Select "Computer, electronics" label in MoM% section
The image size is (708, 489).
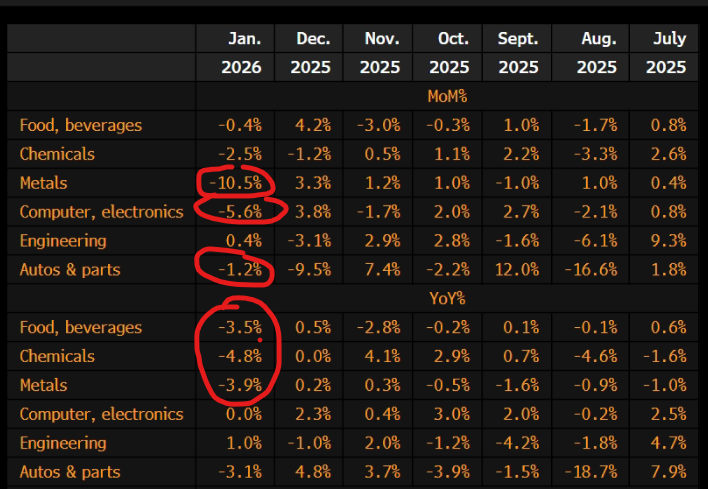point(102,212)
